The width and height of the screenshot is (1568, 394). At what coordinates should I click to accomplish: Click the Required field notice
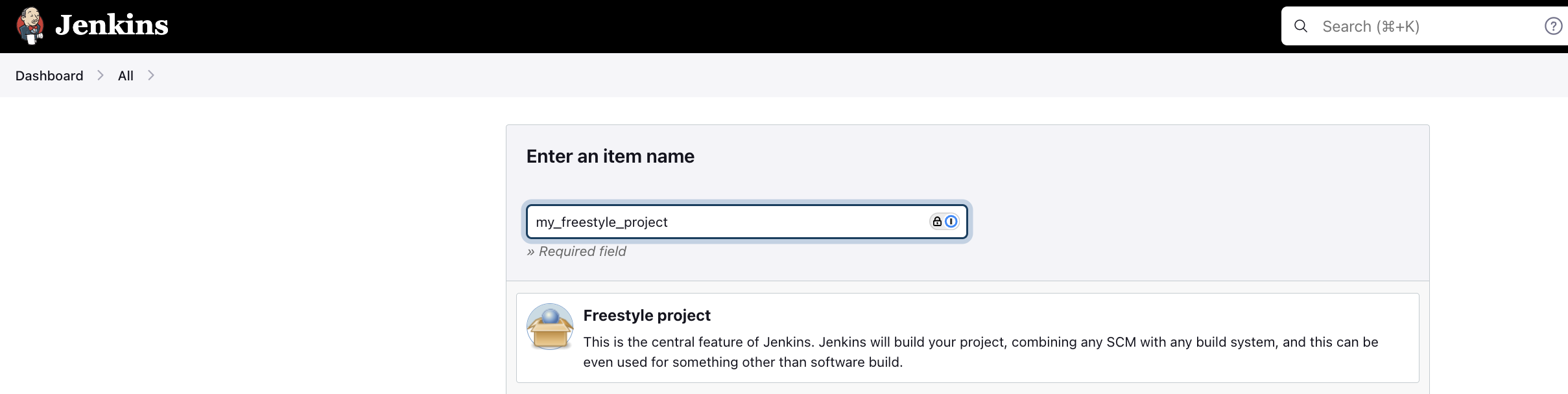pos(576,251)
